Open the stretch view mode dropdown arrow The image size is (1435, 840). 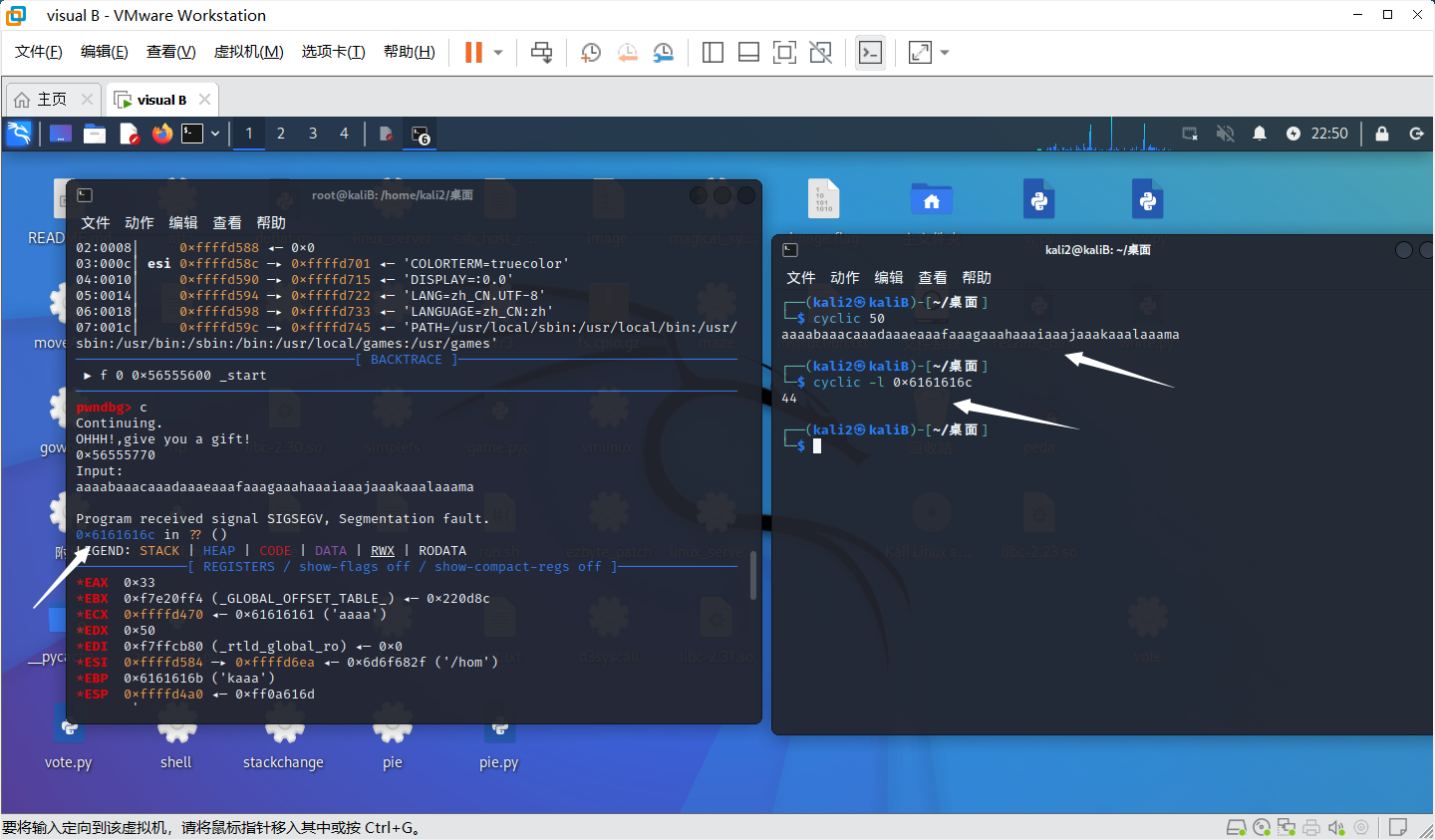945,53
